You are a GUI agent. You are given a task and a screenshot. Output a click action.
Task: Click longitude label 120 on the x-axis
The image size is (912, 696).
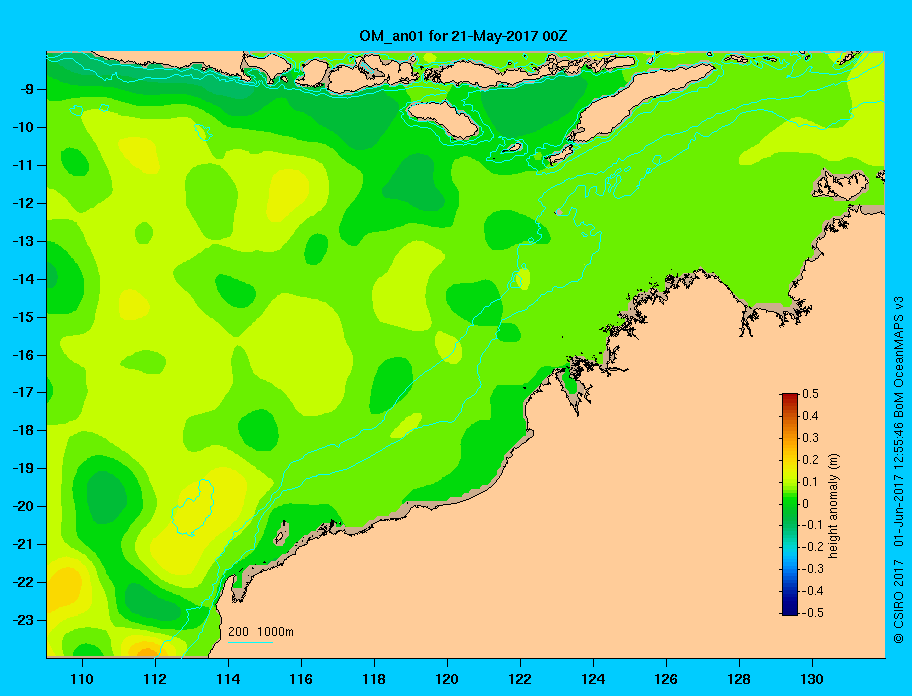447,679
